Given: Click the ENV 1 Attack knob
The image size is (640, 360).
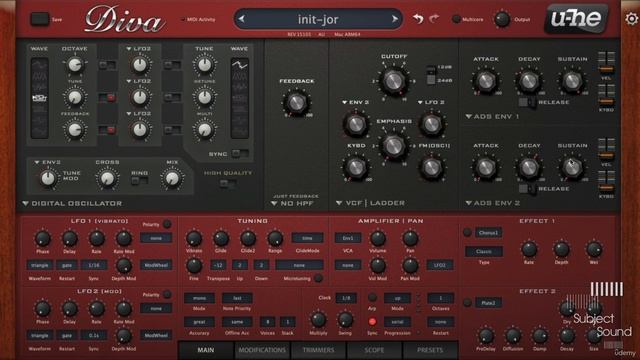Looking at the screenshot, I should (x=486, y=81).
